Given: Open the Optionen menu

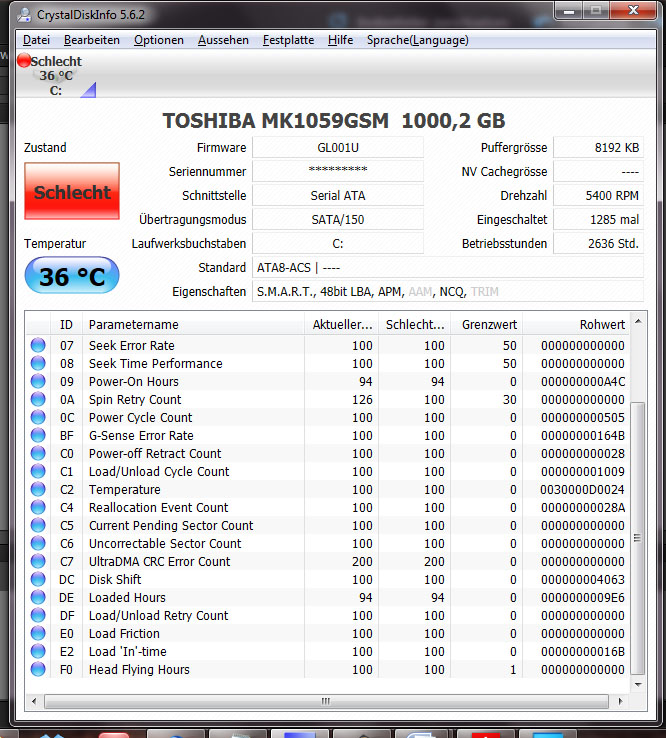Looking at the screenshot, I should click(x=159, y=40).
